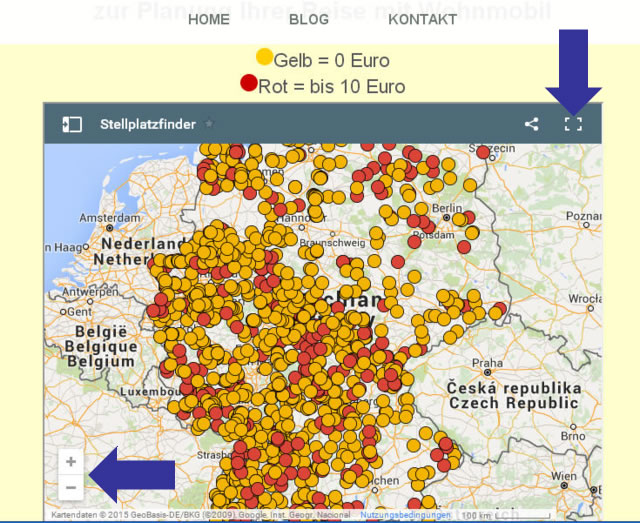Go to the HOME page

(x=209, y=19)
